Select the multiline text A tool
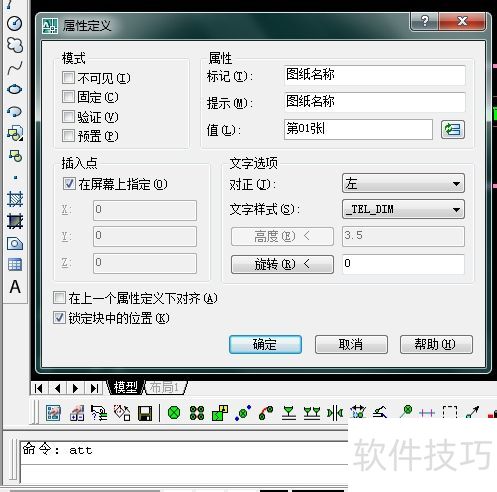 tap(15, 287)
